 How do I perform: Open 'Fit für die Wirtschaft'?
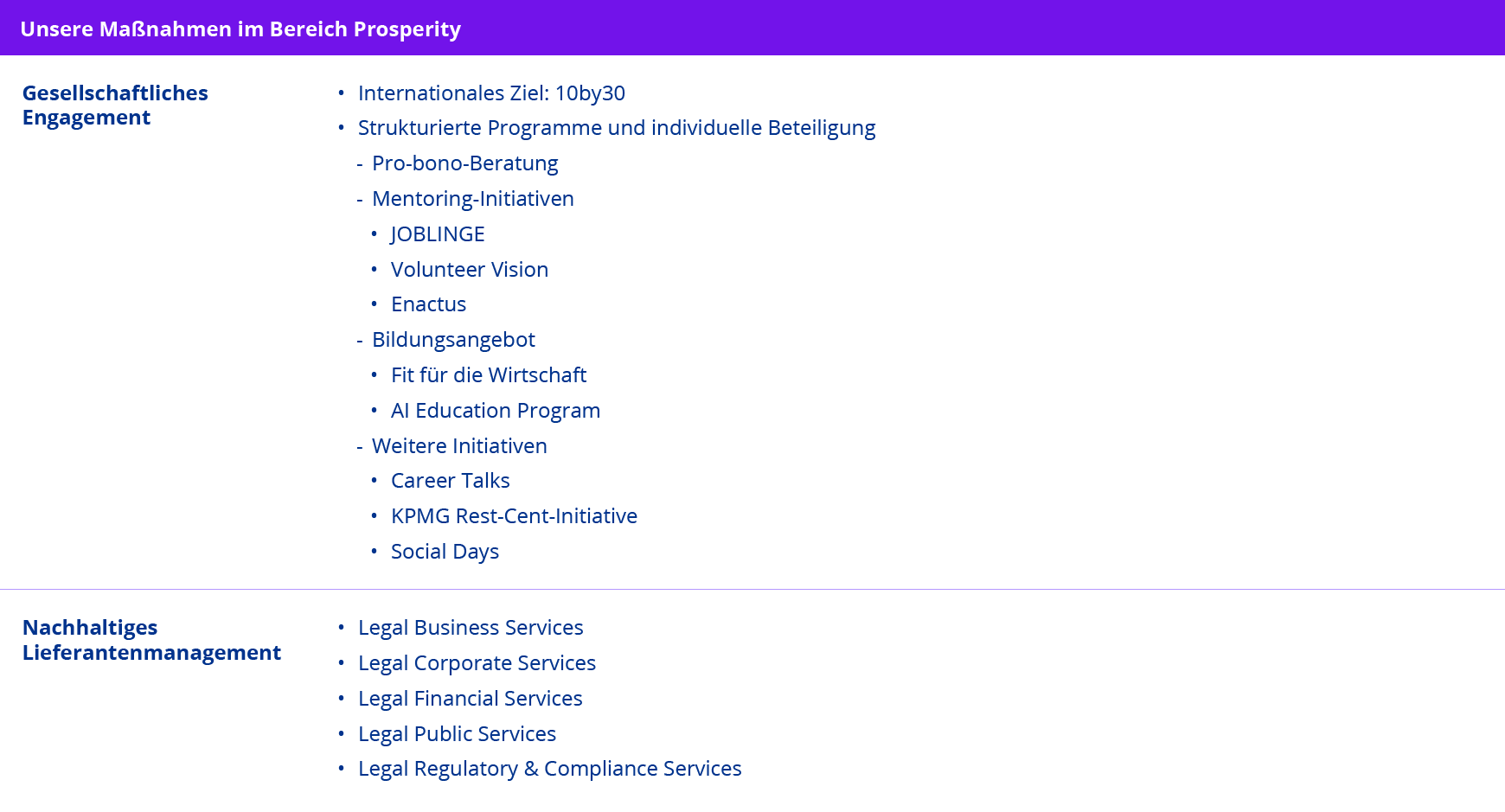point(488,375)
